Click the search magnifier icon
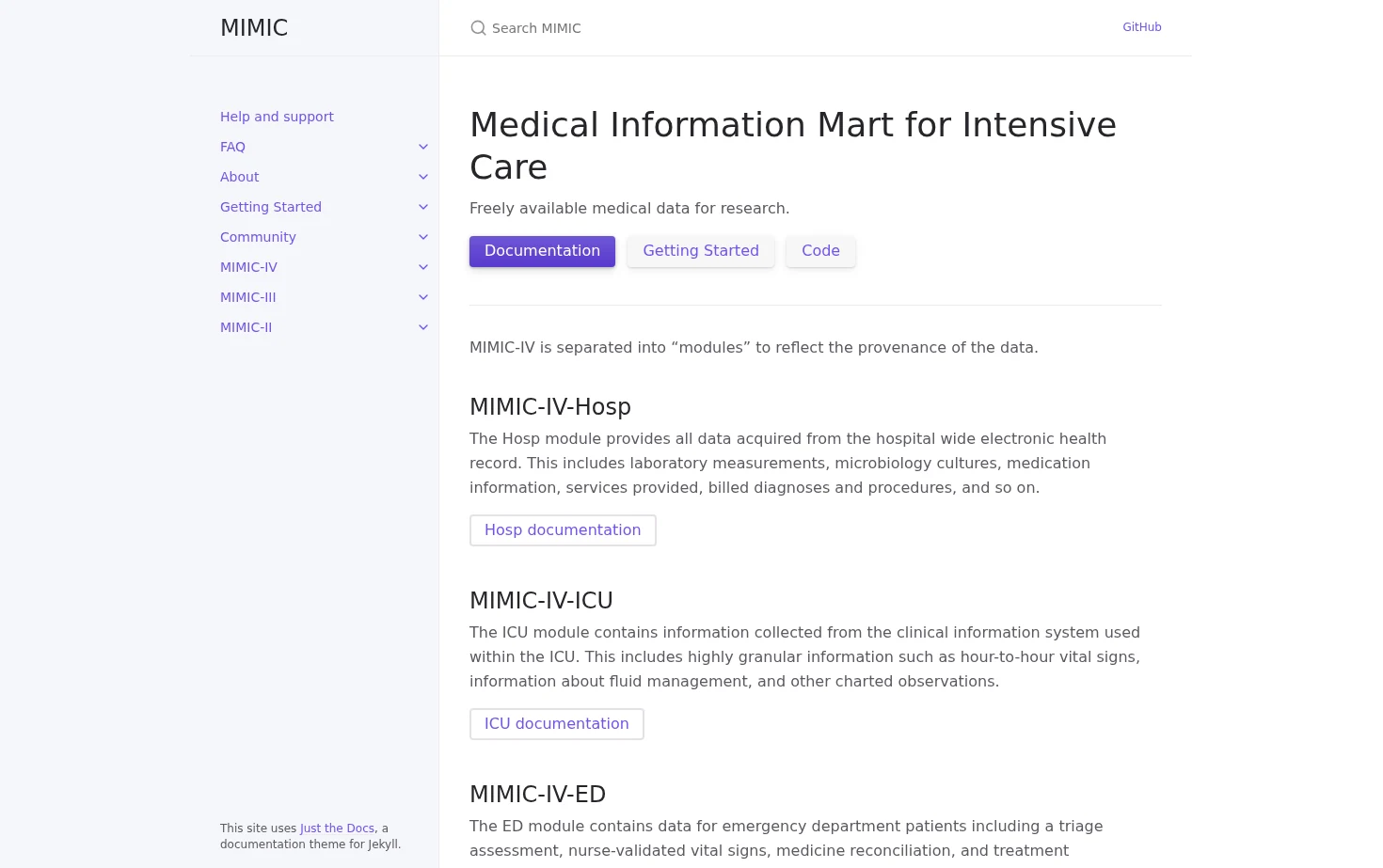 click(478, 28)
